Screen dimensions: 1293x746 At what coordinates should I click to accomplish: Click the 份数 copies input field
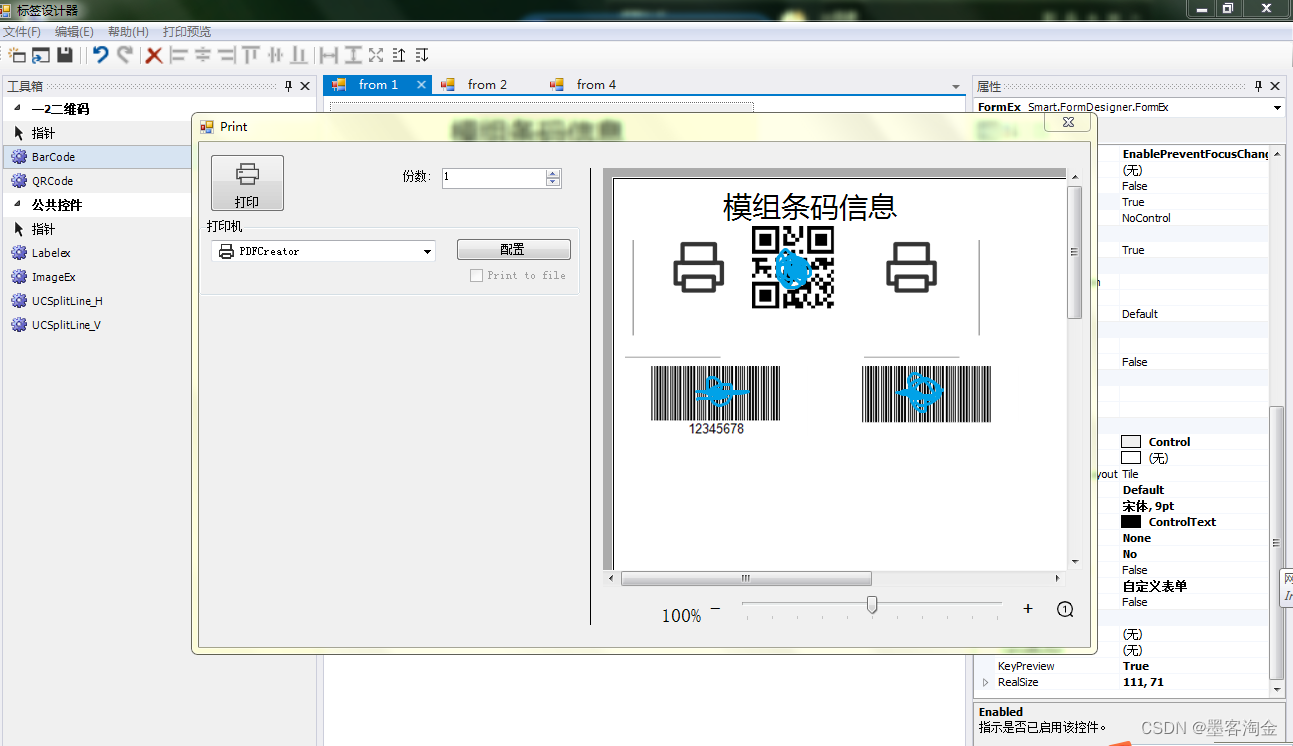[x=494, y=178]
